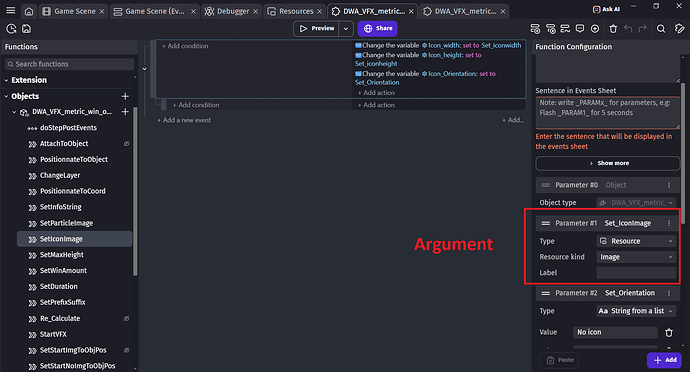Select the SetIconImage function
The height and width of the screenshot is (372, 690).
coord(74,239)
